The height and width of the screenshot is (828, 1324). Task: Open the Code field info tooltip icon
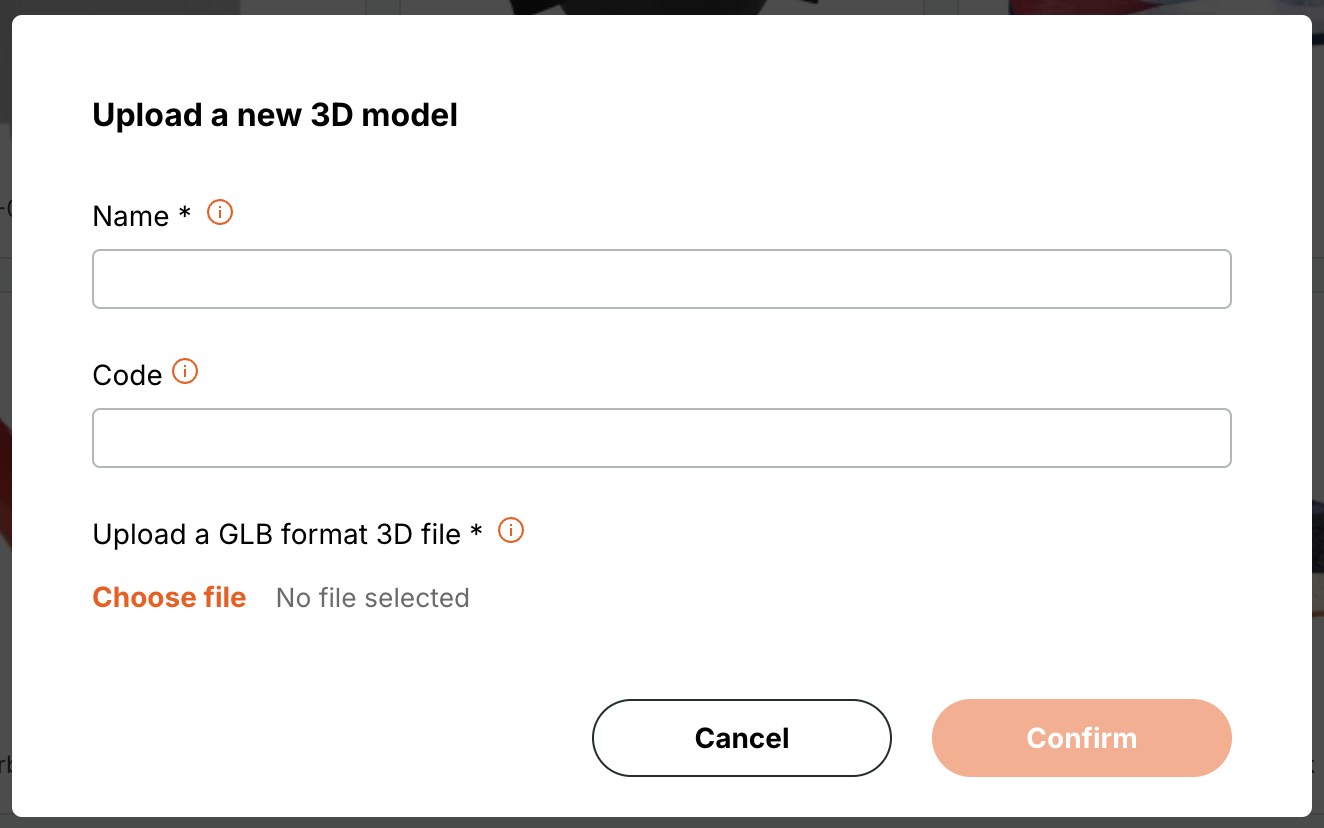point(185,371)
